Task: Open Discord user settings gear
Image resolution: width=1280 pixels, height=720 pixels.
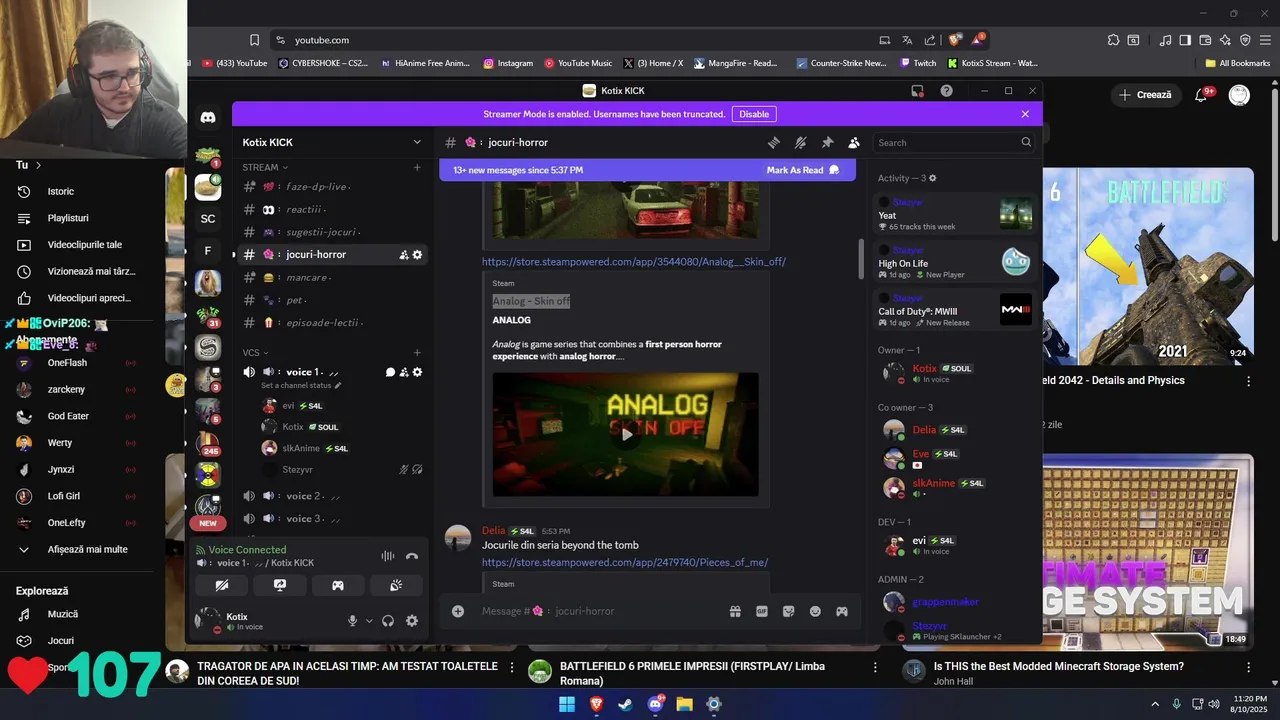Action: (x=411, y=621)
